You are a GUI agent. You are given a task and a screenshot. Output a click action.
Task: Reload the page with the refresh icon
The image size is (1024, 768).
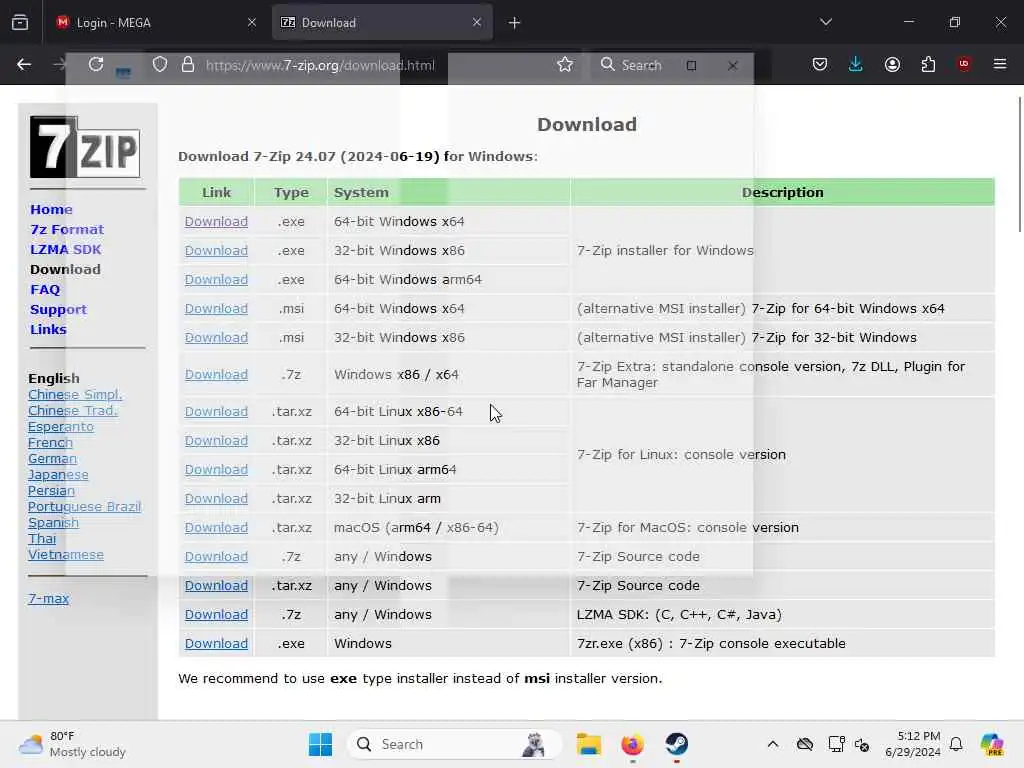(x=96, y=64)
